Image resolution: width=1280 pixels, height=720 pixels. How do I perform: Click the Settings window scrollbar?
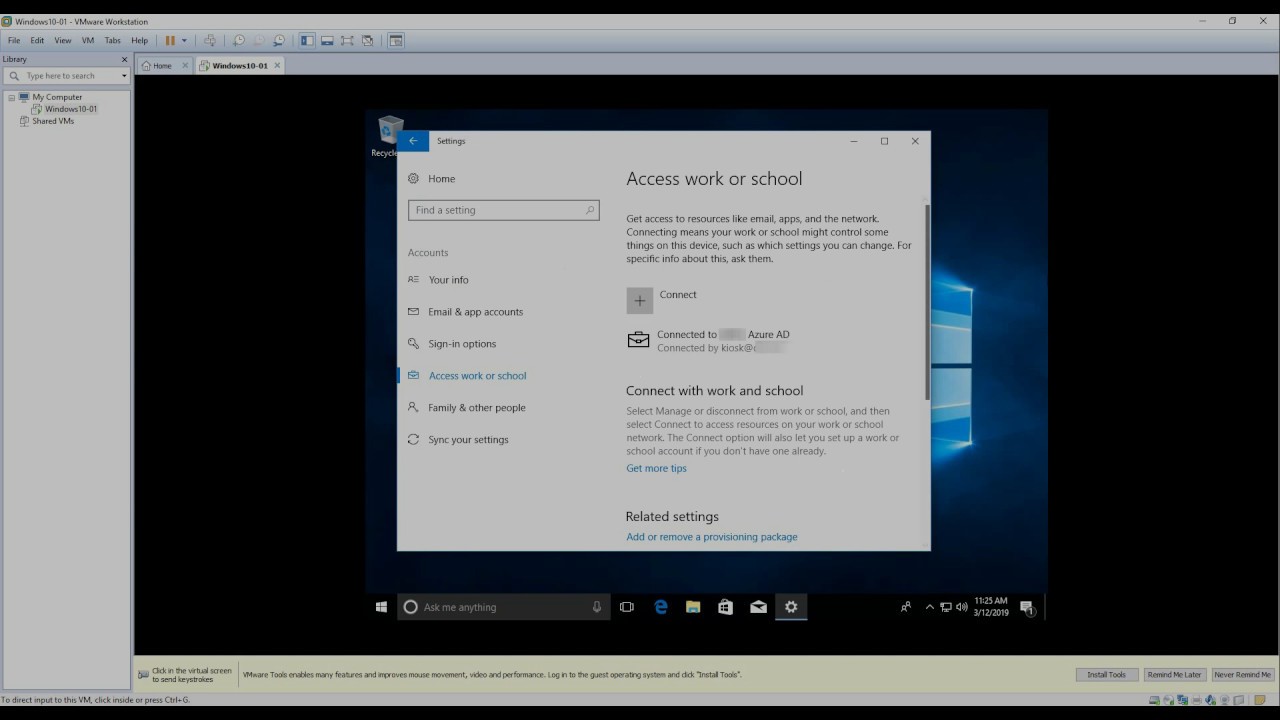927,303
